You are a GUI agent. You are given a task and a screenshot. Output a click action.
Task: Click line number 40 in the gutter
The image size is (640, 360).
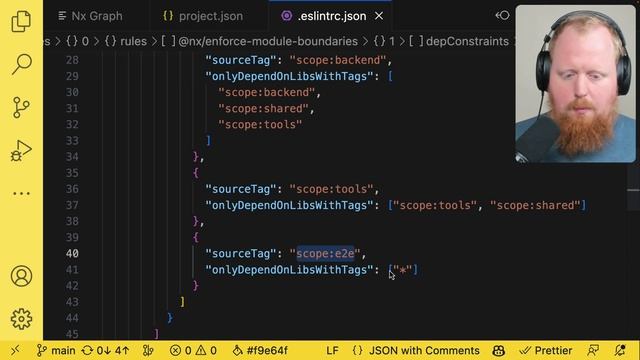point(72,253)
